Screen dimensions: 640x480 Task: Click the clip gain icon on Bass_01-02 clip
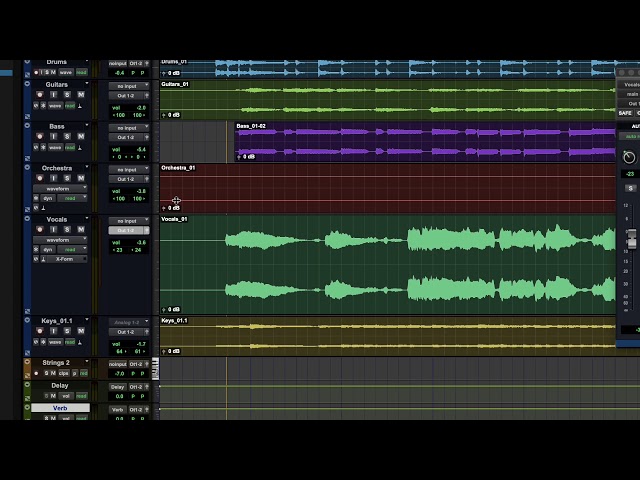239,157
